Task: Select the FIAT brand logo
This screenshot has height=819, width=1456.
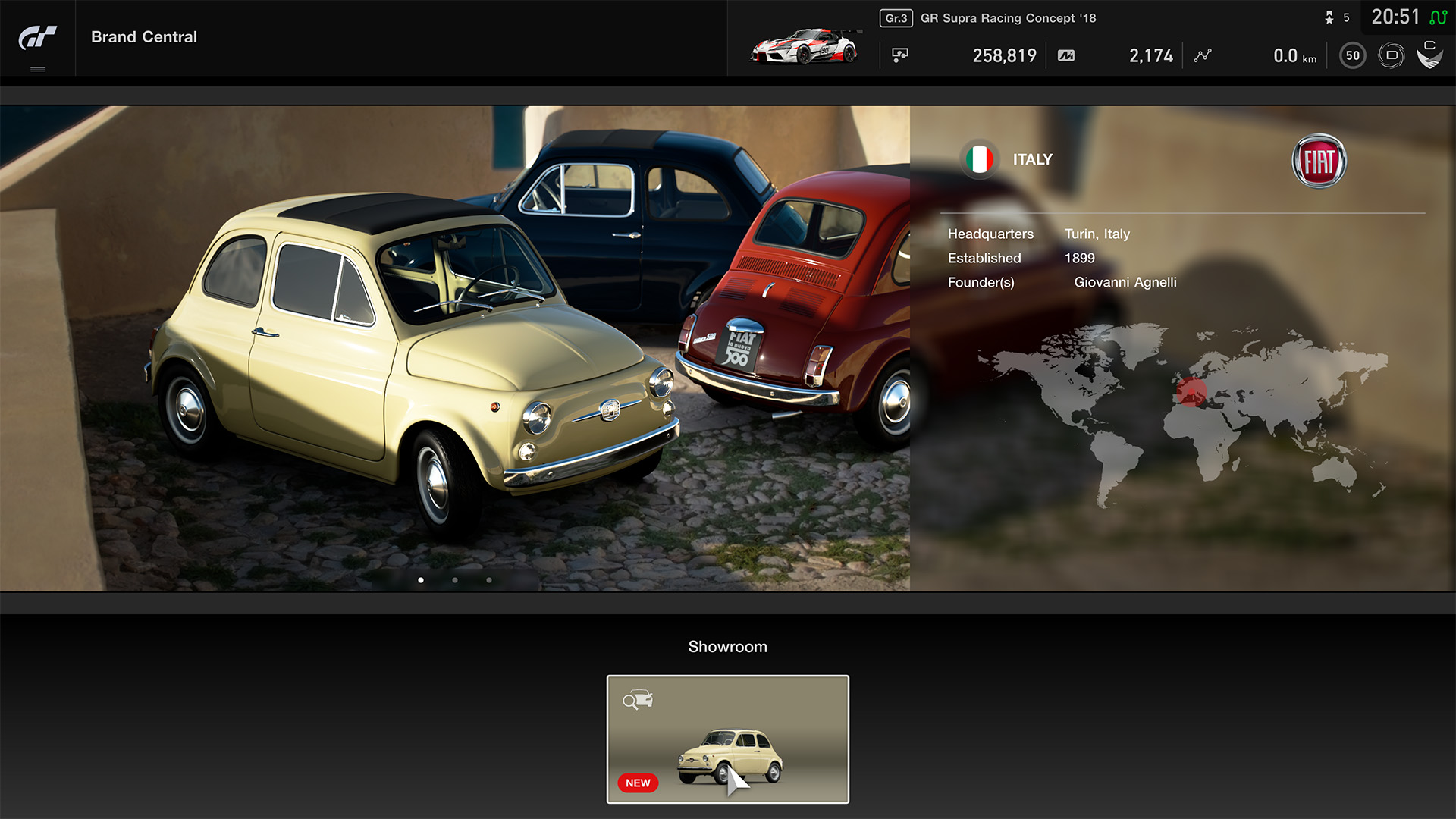Action: (1319, 161)
